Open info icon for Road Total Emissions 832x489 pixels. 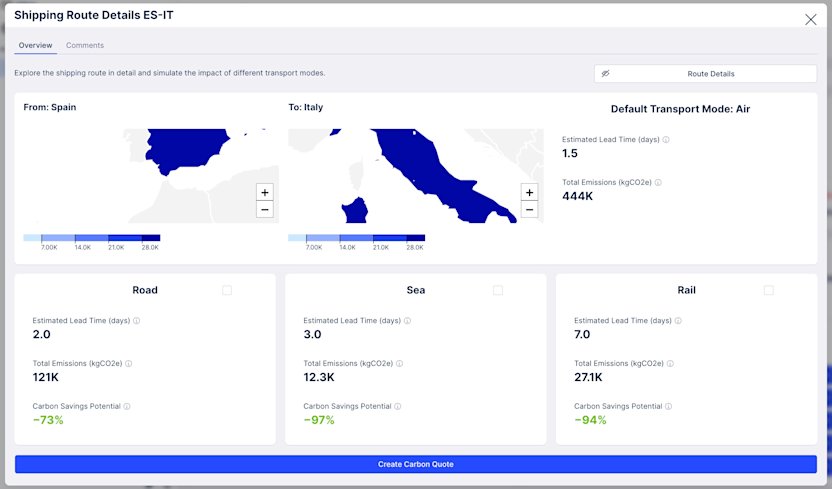(128, 363)
